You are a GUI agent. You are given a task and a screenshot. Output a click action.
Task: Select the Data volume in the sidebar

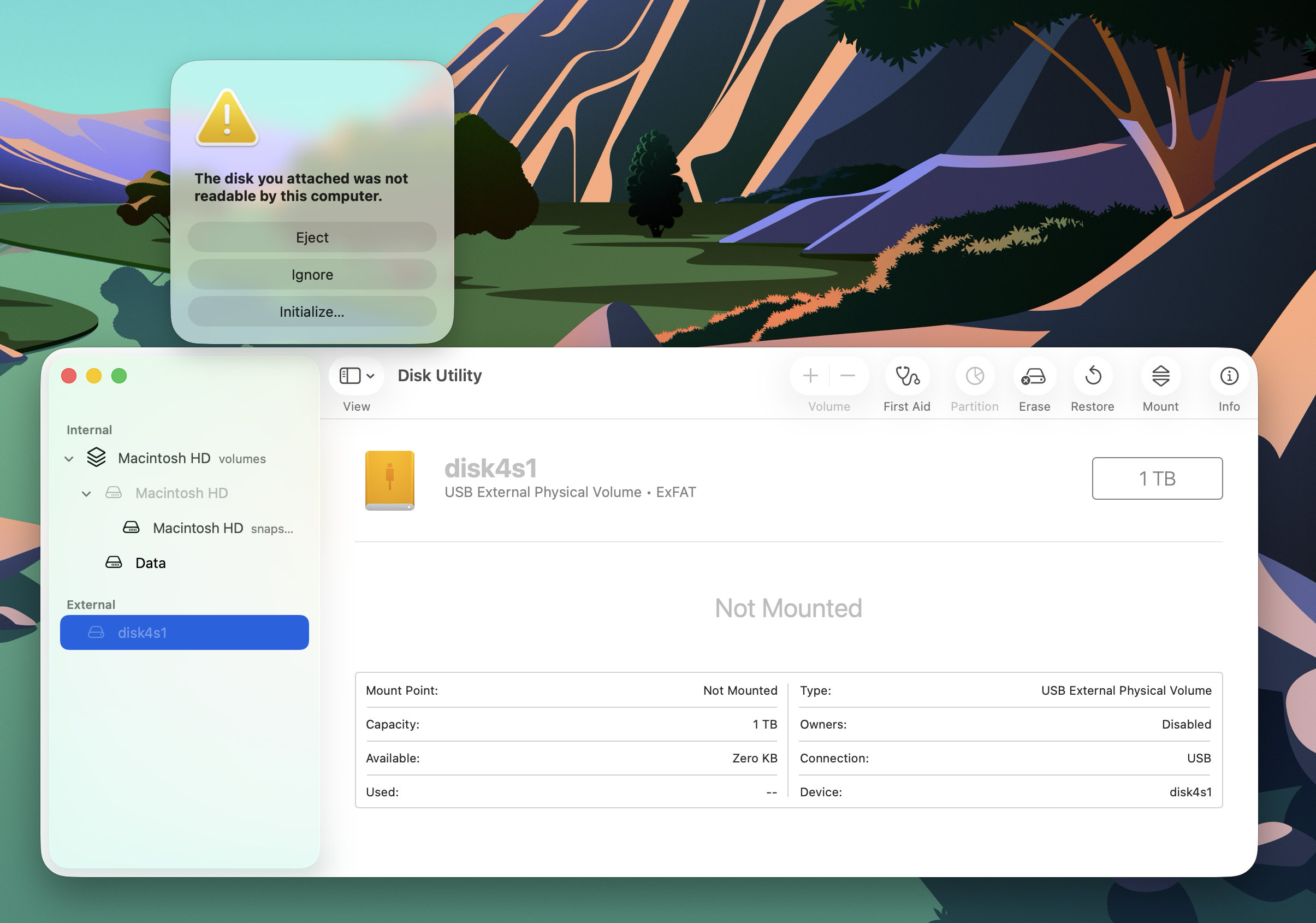click(x=184, y=563)
